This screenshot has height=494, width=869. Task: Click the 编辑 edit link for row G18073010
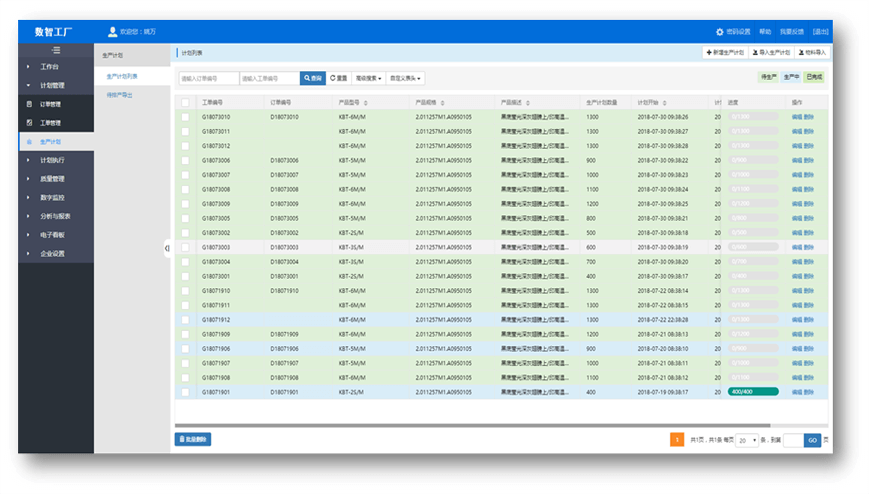coord(796,117)
